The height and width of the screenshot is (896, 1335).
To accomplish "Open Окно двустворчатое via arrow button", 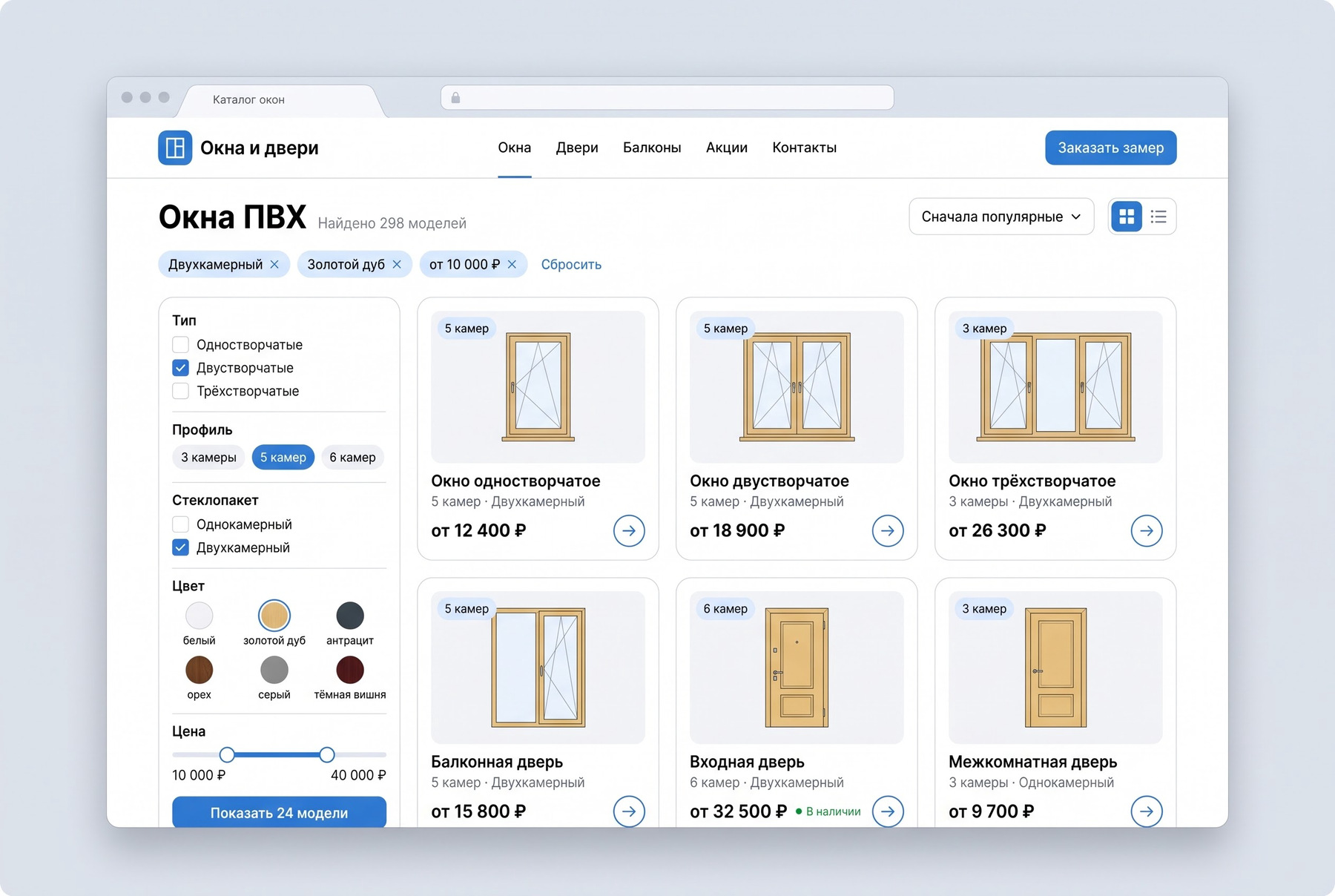I will coord(888,531).
